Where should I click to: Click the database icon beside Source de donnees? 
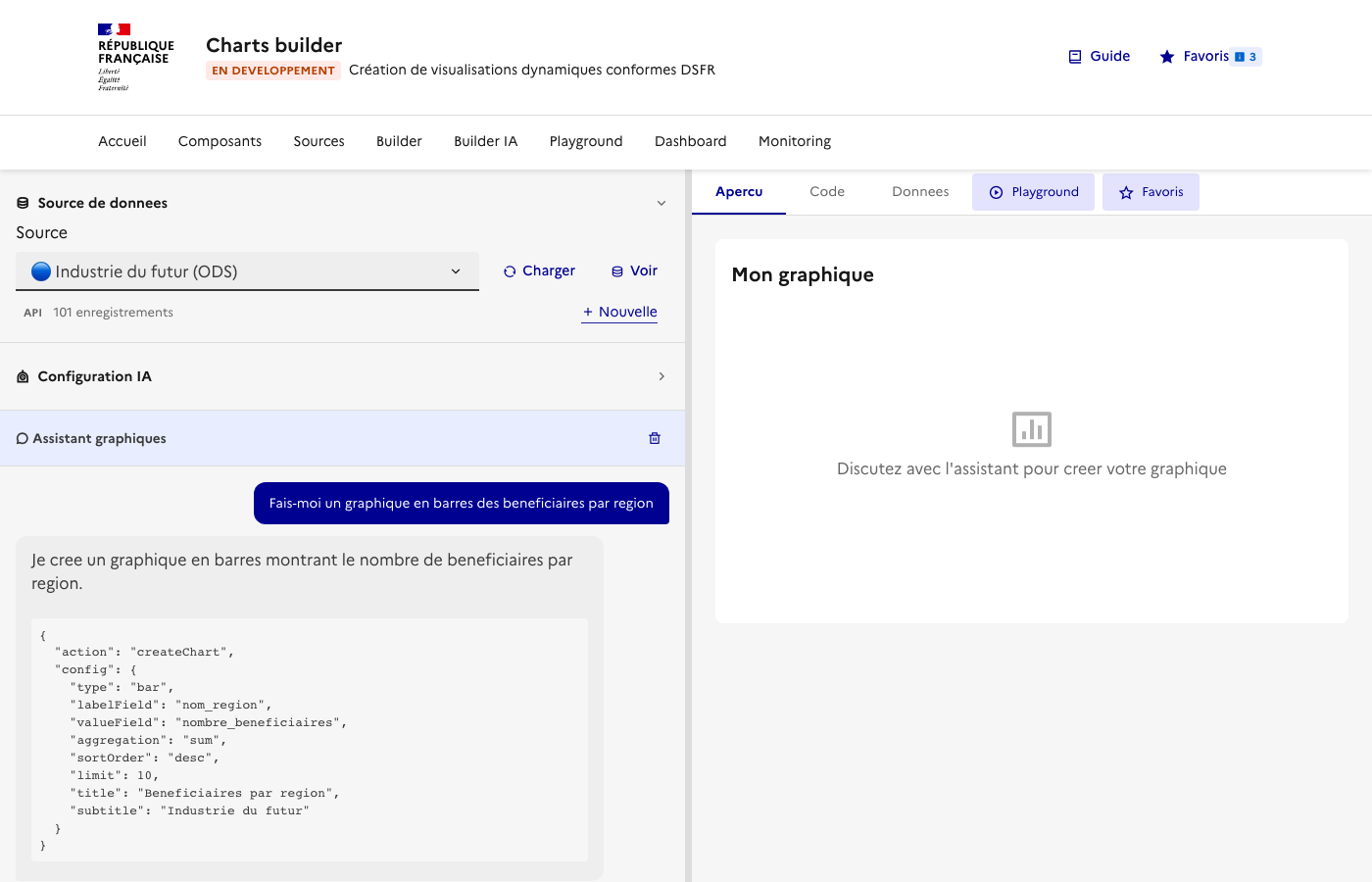pyautogui.click(x=22, y=202)
